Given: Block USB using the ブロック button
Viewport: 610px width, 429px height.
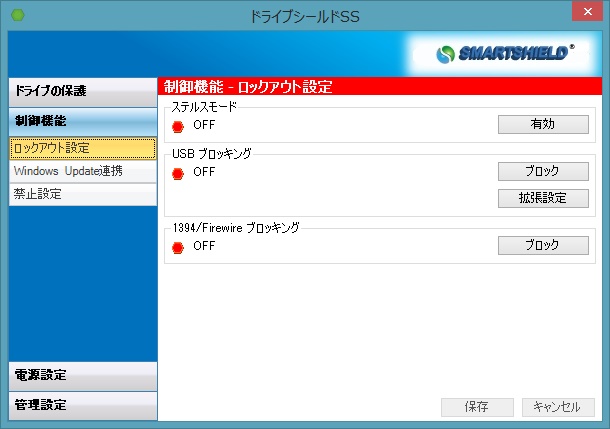Looking at the screenshot, I should [543, 171].
